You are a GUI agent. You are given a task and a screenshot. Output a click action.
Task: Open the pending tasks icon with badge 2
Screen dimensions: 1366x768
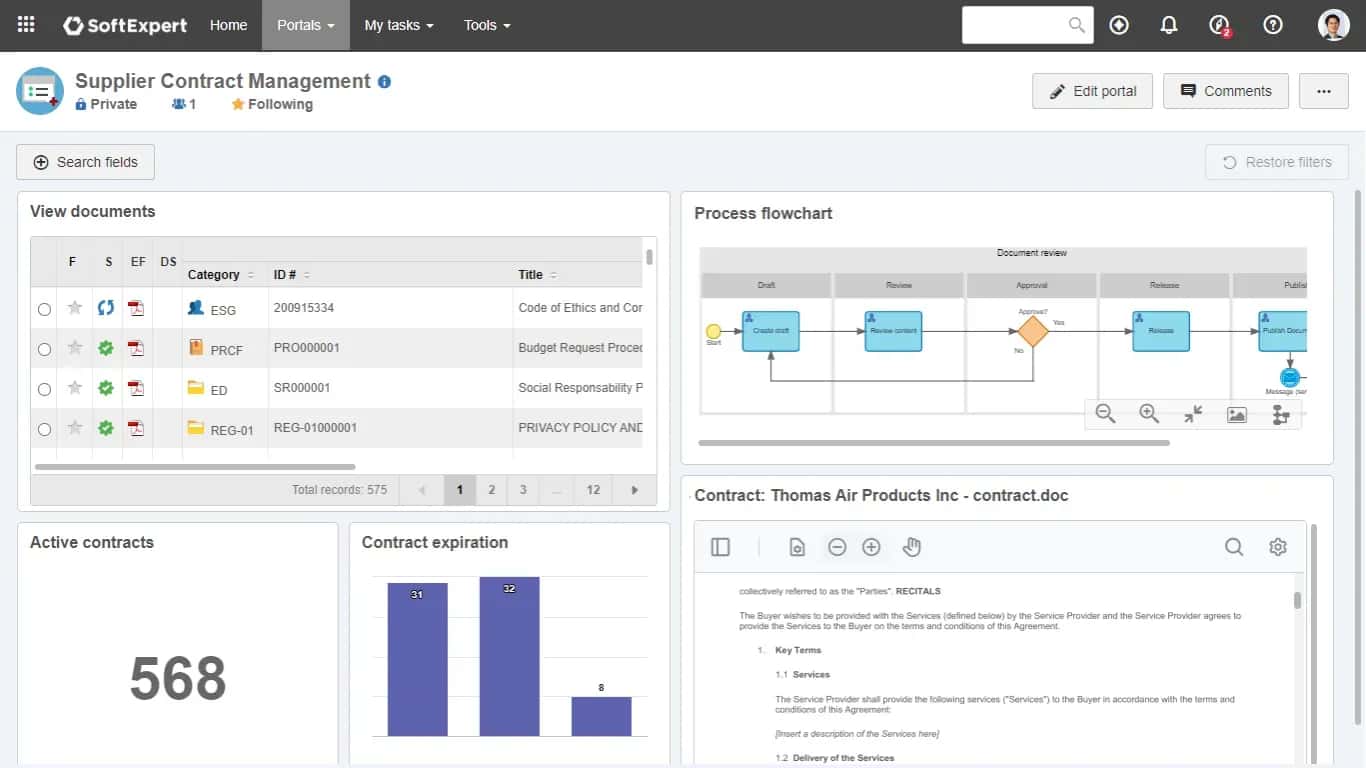[1219, 25]
